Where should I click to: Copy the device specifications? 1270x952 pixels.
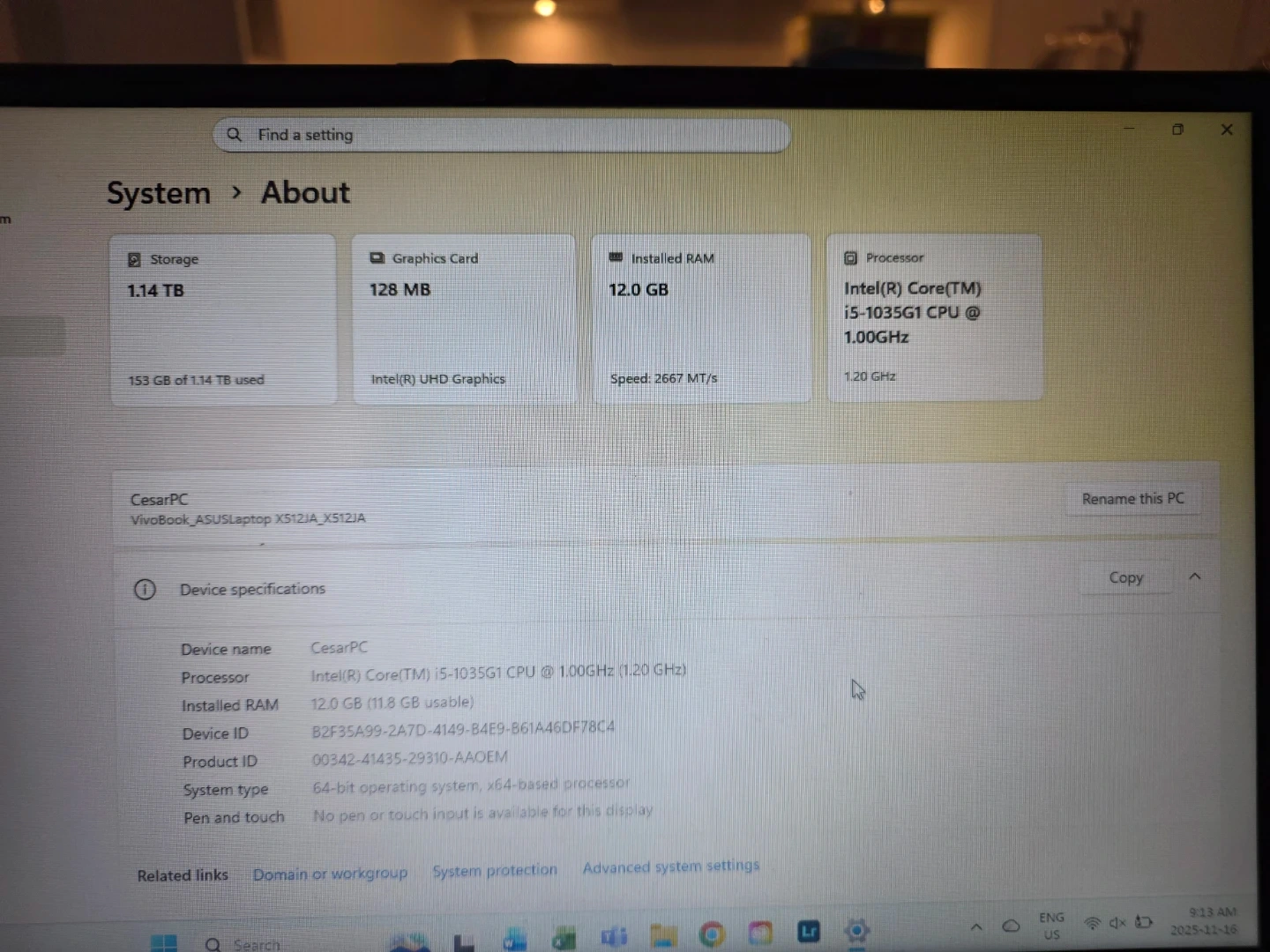click(x=1125, y=577)
